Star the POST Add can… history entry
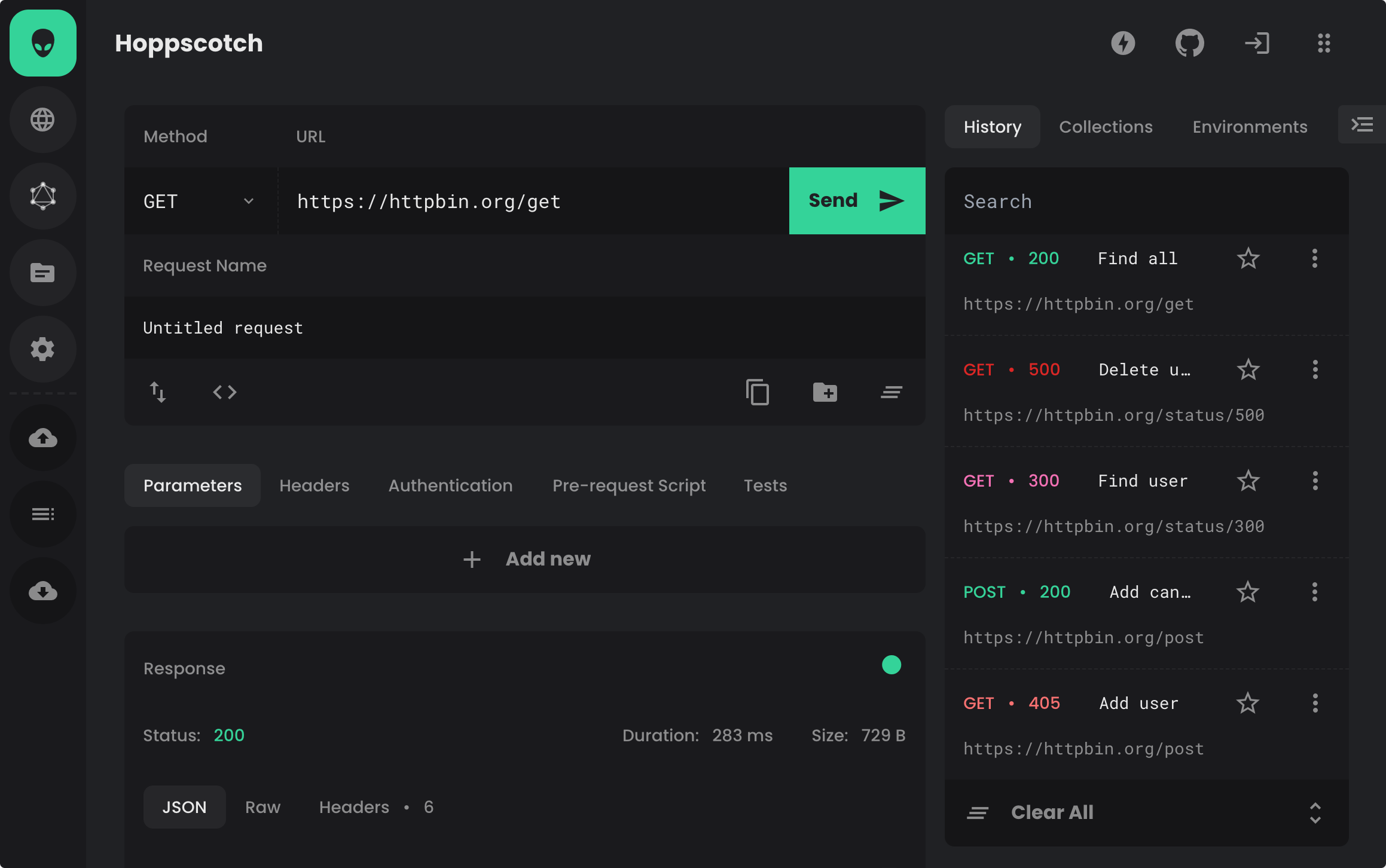 [1248, 592]
